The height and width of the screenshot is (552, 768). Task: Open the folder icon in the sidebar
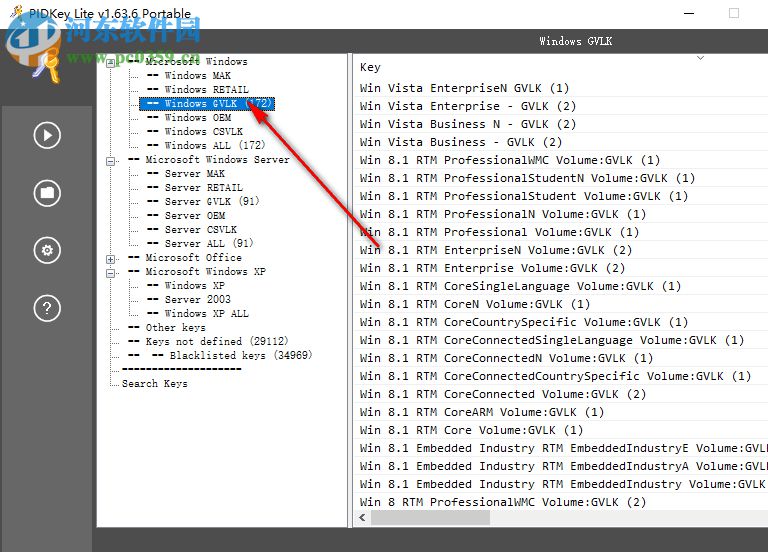tap(47, 192)
